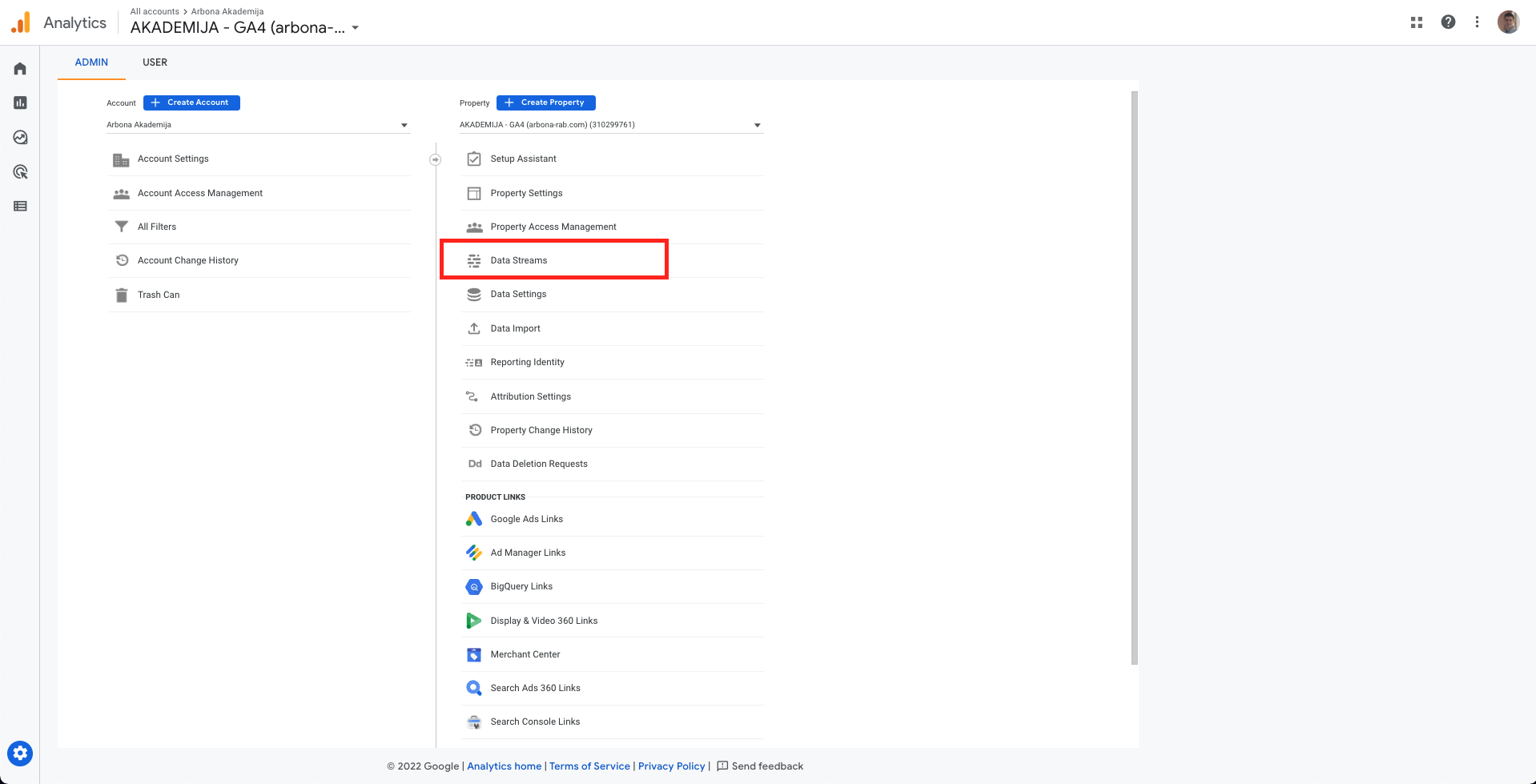Click the Create Account button
Image resolution: width=1536 pixels, height=784 pixels.
pos(191,103)
